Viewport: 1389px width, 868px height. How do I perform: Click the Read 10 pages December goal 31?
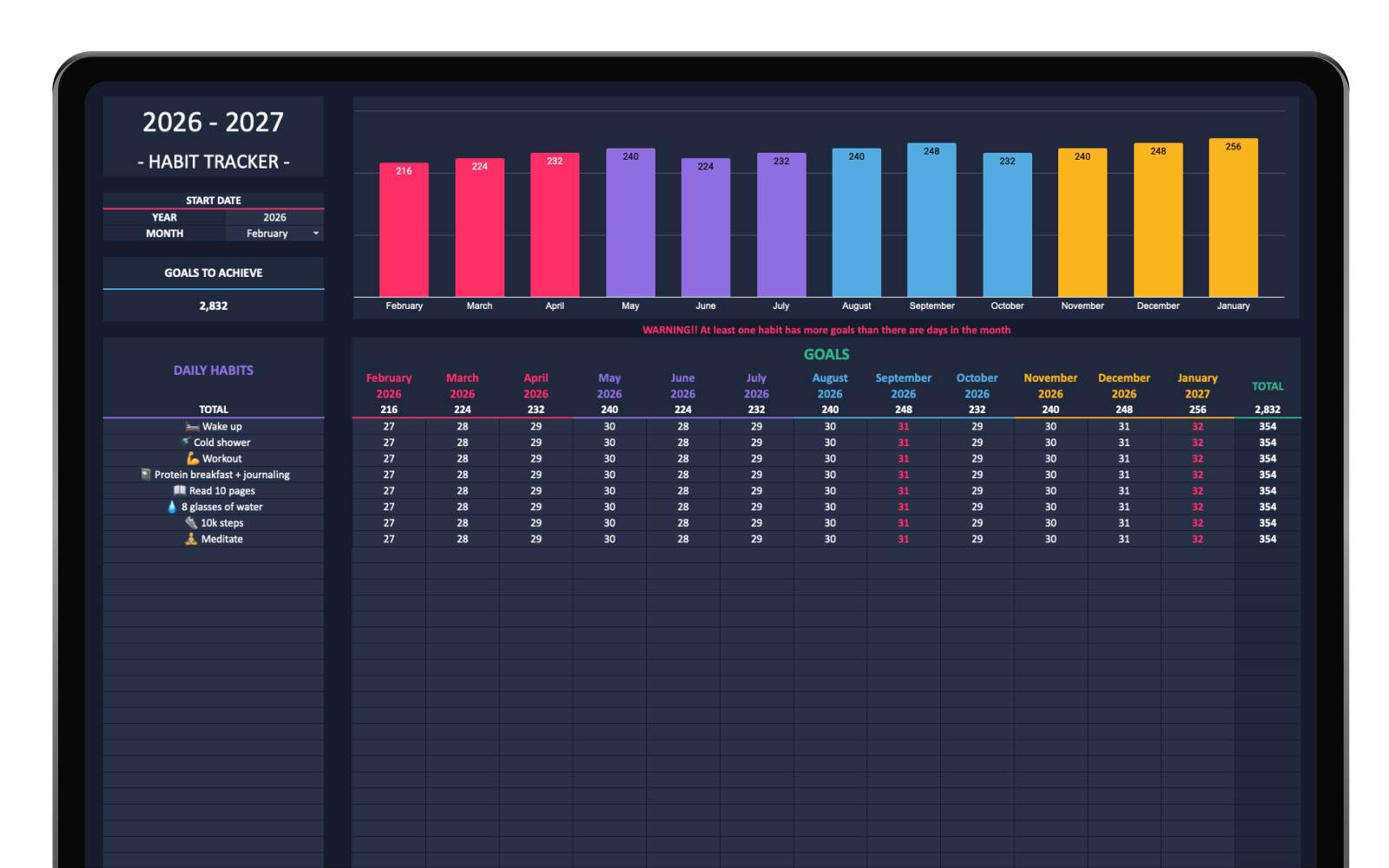(x=1124, y=490)
